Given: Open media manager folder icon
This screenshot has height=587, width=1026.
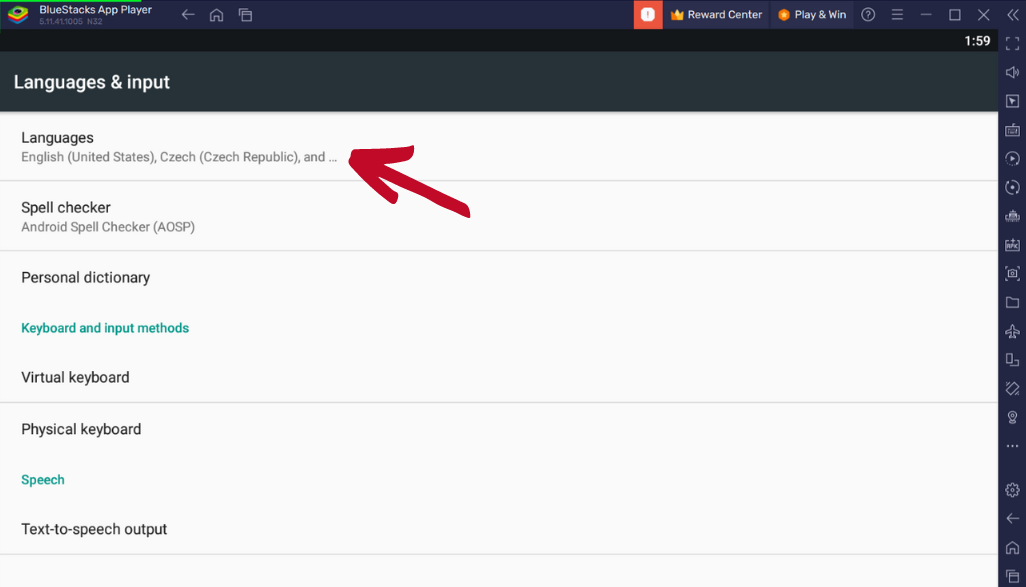Looking at the screenshot, I should point(1012,302).
